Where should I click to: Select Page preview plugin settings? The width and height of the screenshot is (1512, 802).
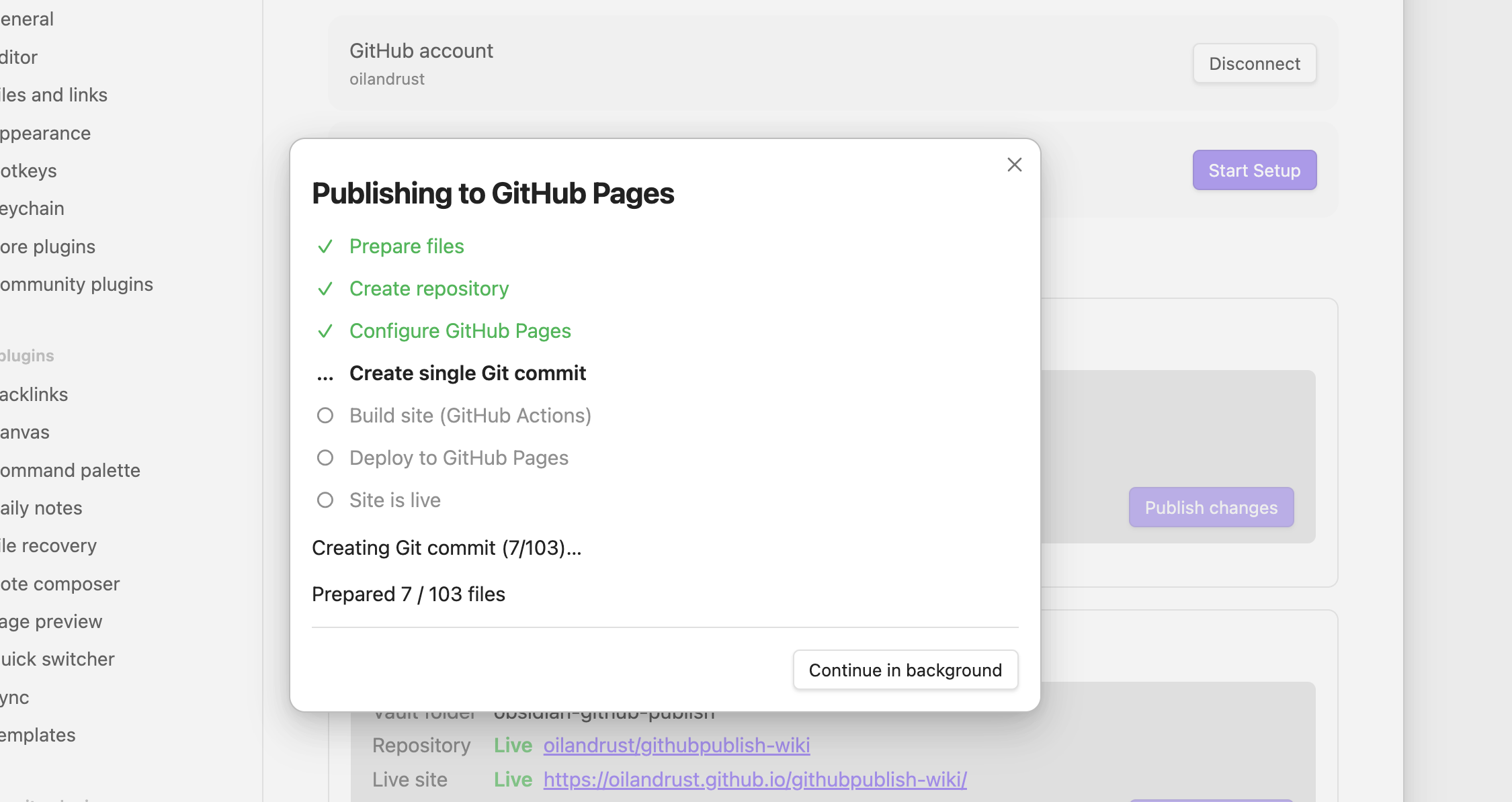[x=51, y=621]
